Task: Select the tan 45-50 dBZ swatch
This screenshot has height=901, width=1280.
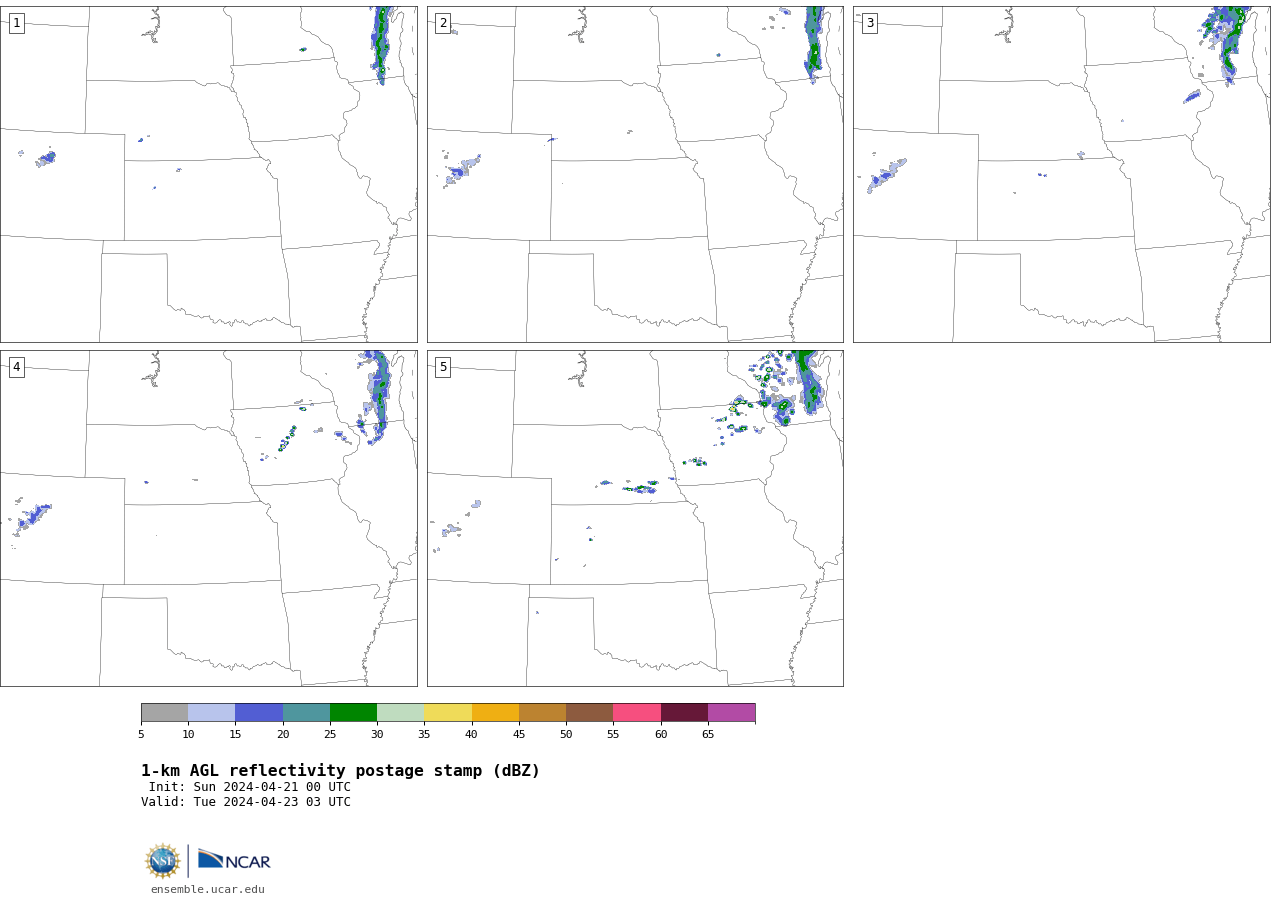Action: pos(542,713)
